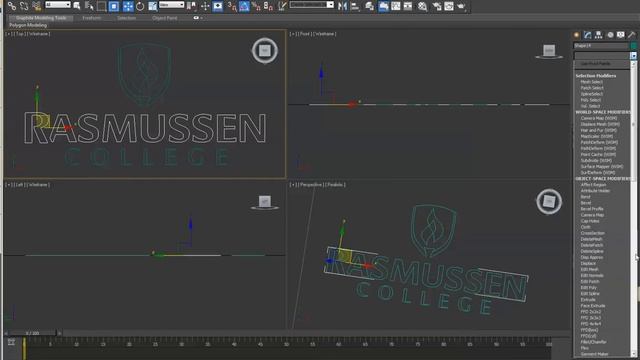Toggle Angle Snap on the toolbar

coord(244,6)
